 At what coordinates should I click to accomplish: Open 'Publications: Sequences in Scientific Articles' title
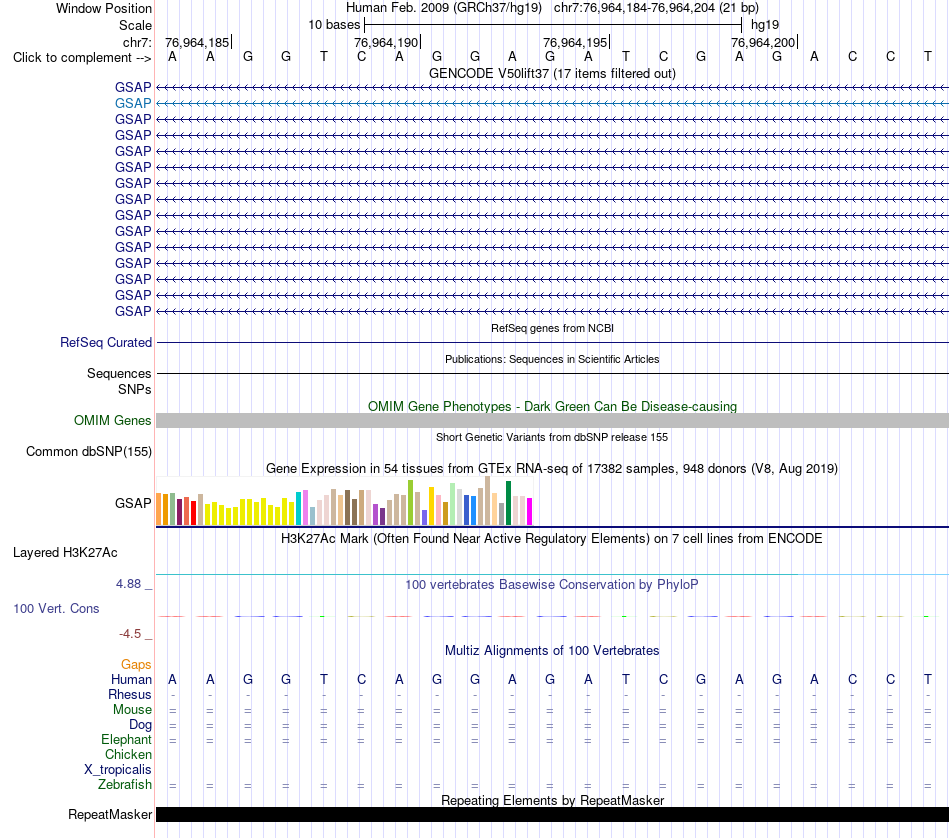click(x=552, y=359)
